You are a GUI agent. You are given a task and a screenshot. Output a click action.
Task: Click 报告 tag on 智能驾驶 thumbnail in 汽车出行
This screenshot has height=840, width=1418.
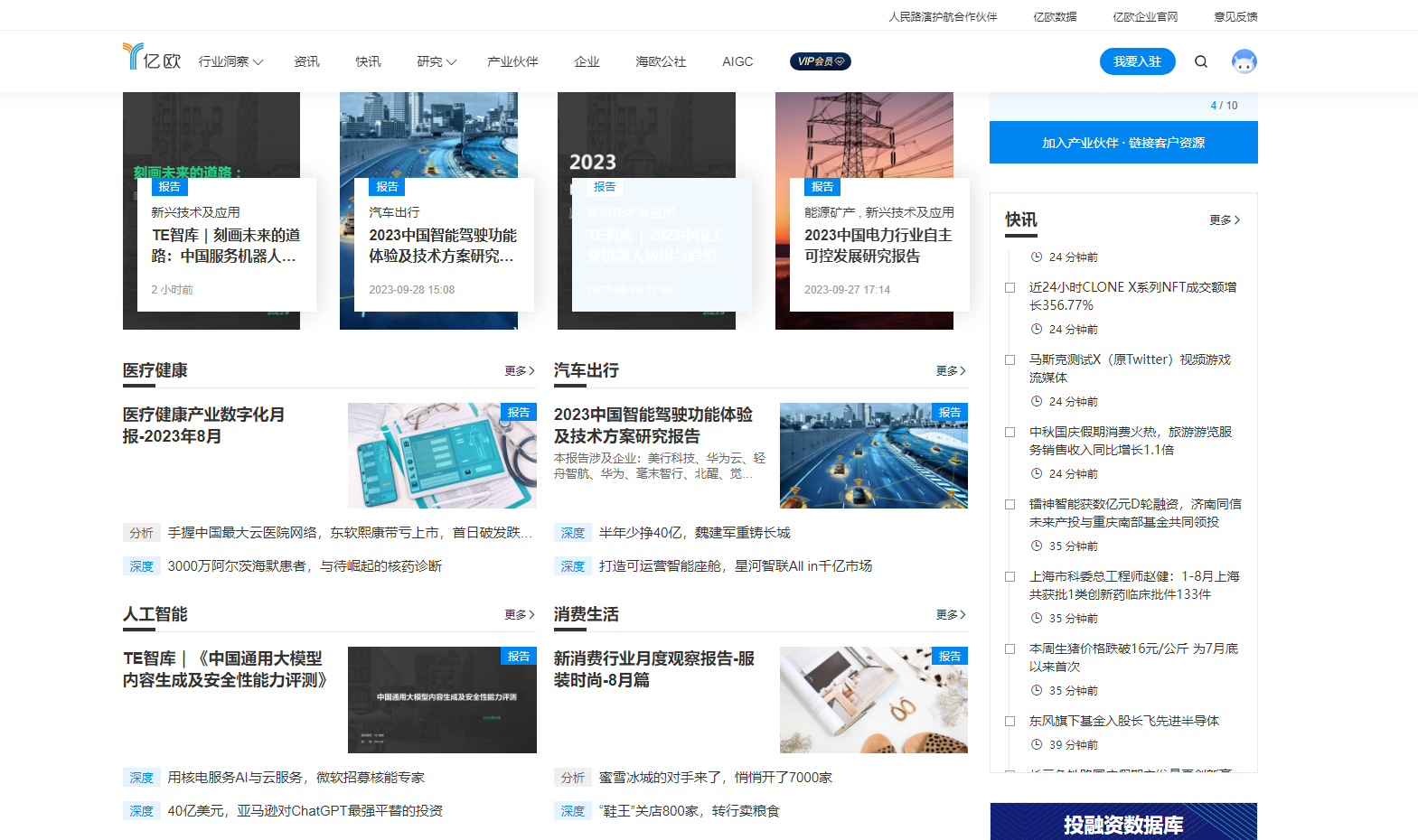point(950,412)
